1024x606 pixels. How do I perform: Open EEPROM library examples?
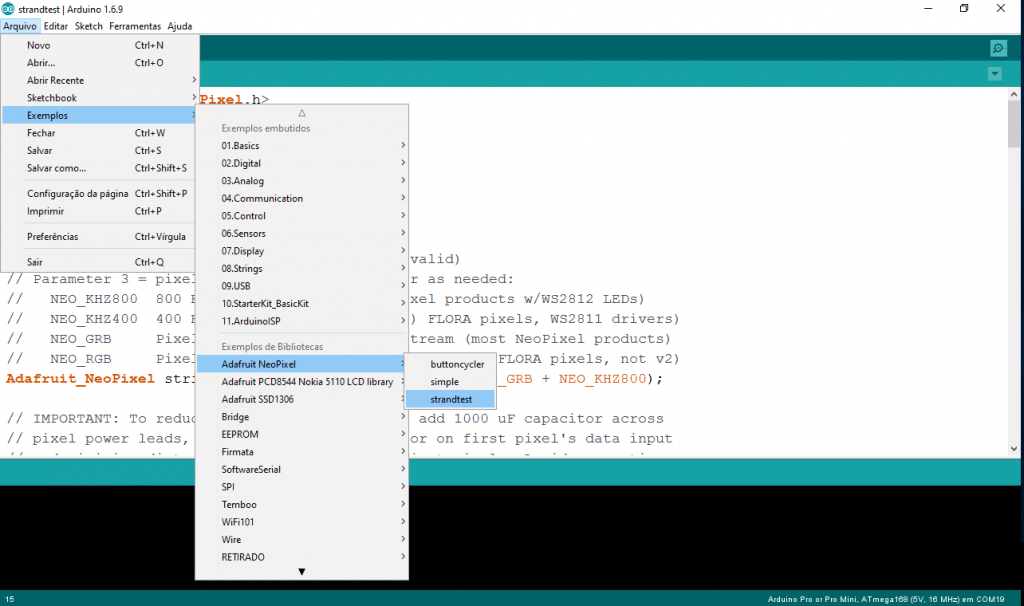[x=302, y=435]
